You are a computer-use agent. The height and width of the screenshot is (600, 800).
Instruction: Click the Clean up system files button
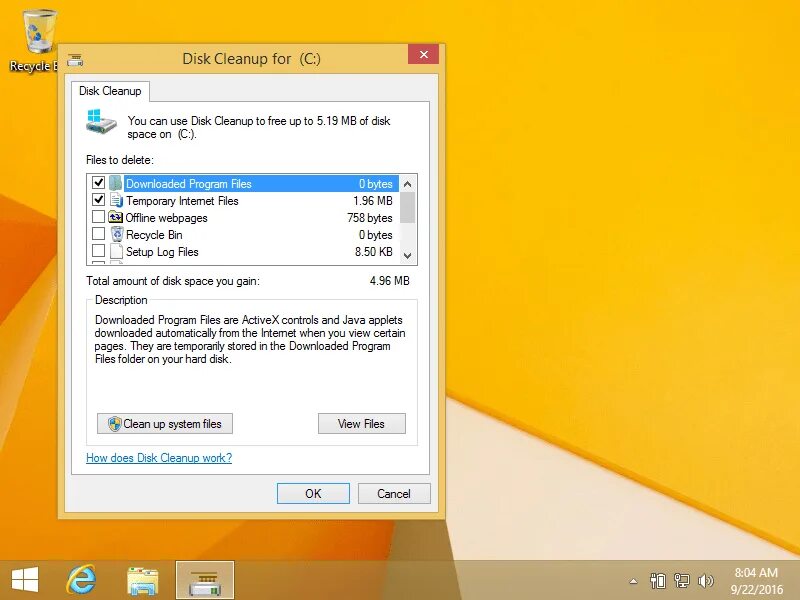tap(164, 423)
